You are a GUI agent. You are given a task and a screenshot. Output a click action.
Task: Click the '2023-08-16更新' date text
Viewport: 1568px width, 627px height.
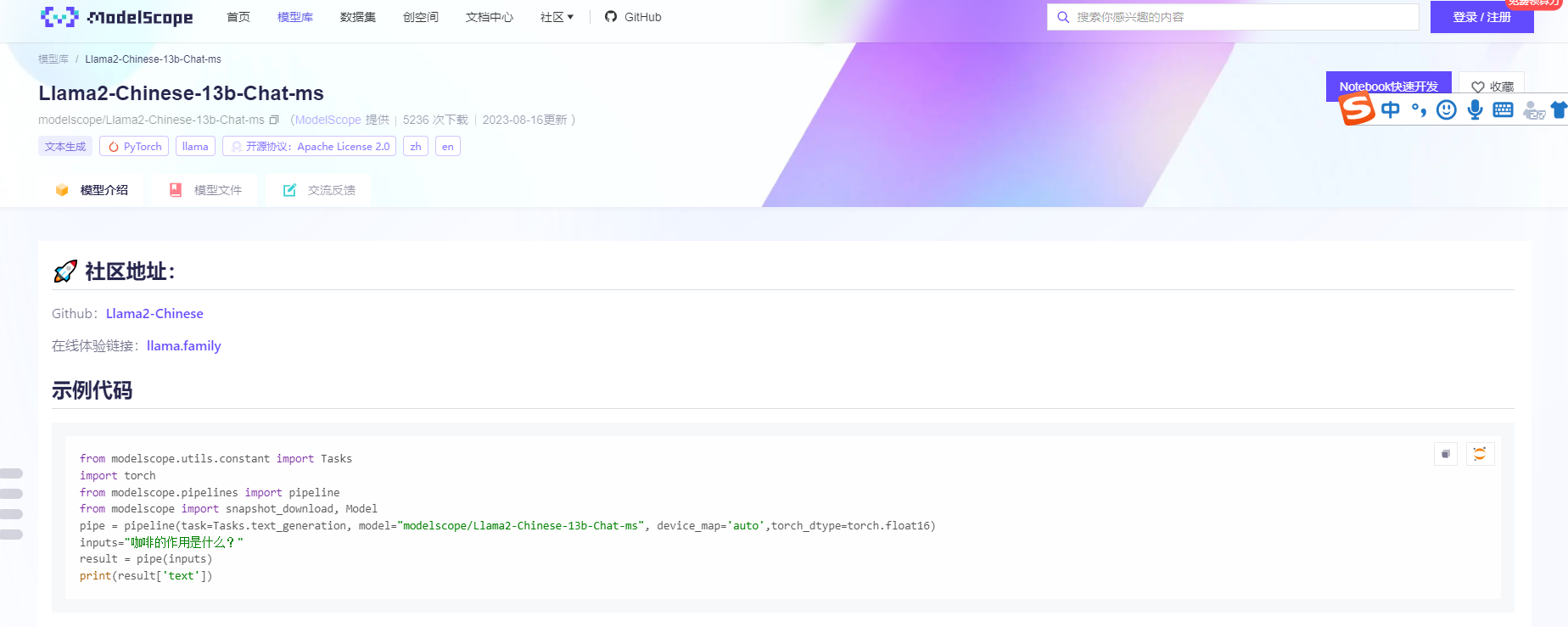tap(524, 120)
